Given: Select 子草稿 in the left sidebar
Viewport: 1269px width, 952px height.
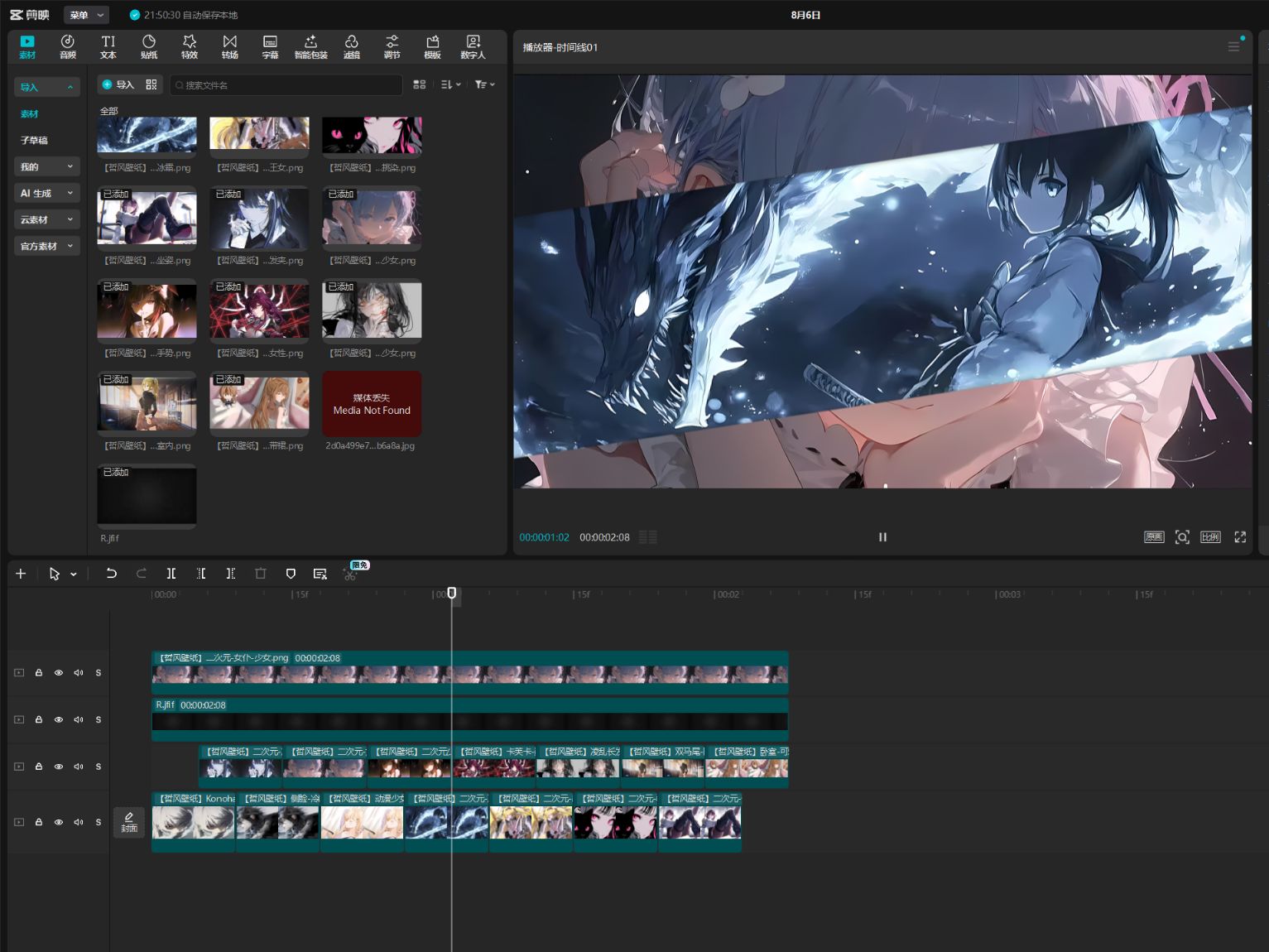Looking at the screenshot, I should [34, 141].
